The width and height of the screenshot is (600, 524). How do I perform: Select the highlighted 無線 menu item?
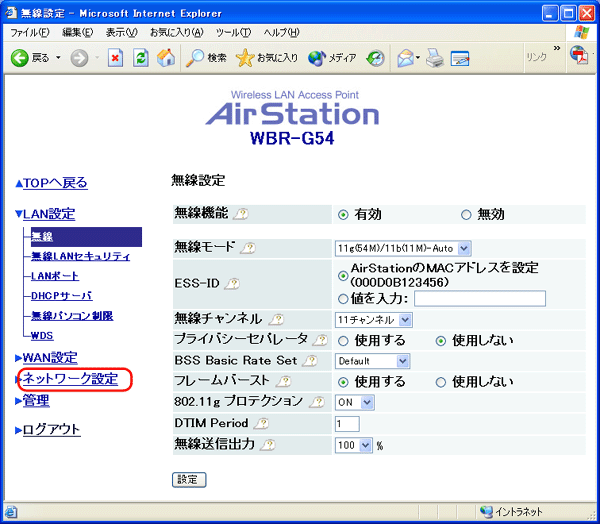tap(86, 237)
